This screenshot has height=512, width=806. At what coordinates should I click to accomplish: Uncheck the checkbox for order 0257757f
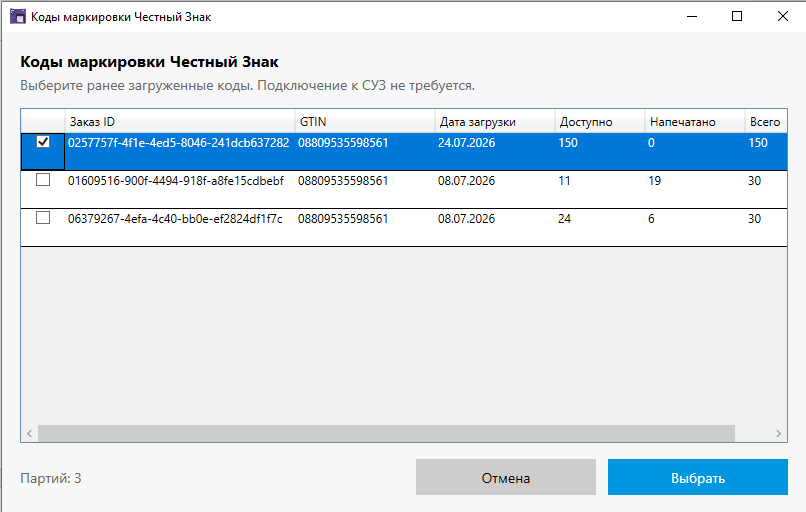point(43,142)
